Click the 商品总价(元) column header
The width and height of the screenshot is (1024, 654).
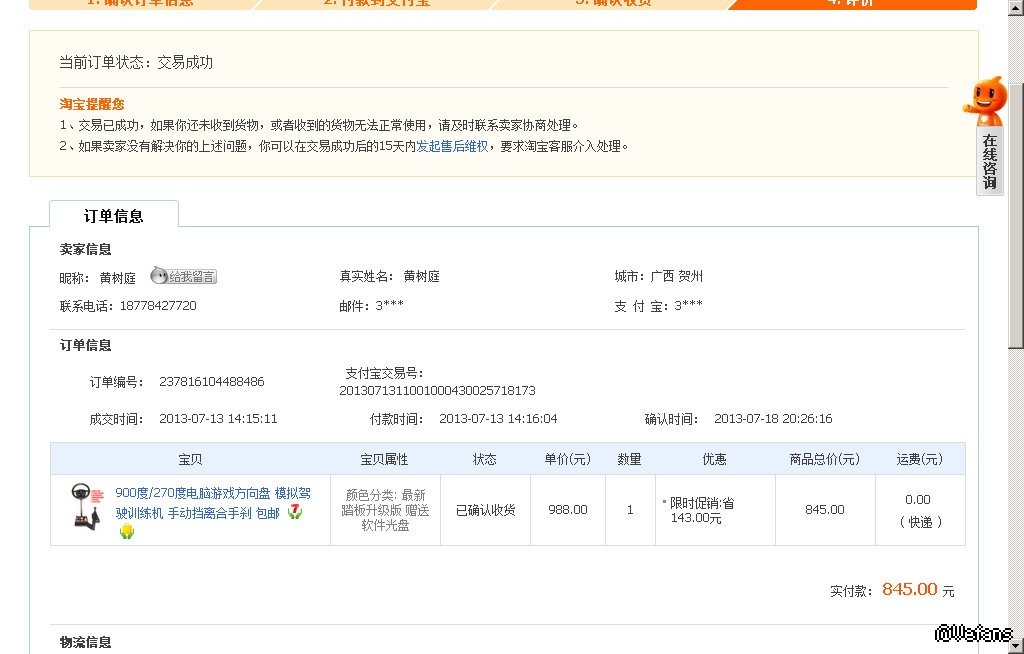(x=824, y=459)
